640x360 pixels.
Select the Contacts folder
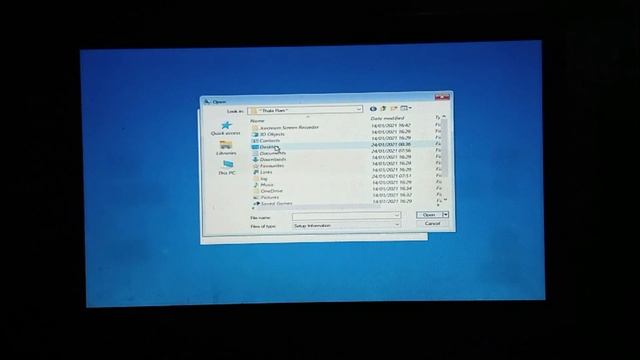pos(266,140)
